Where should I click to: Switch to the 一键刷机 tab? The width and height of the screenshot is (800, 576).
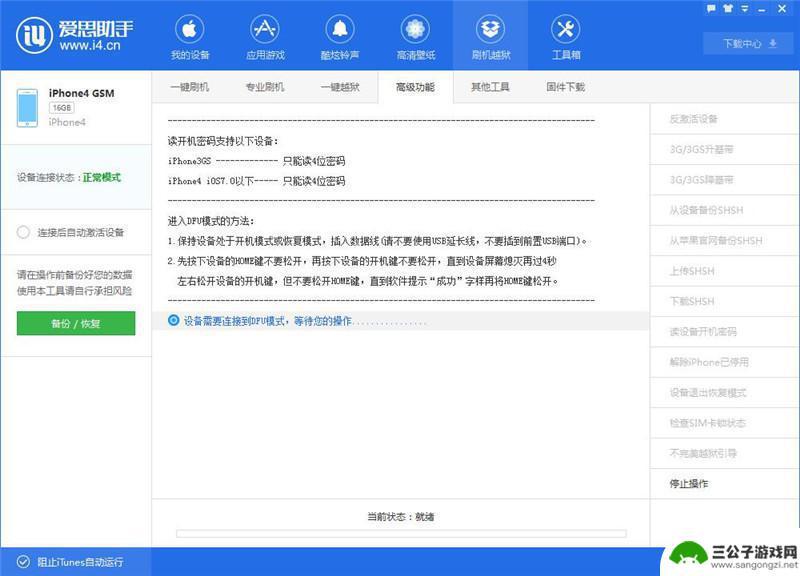pos(189,87)
